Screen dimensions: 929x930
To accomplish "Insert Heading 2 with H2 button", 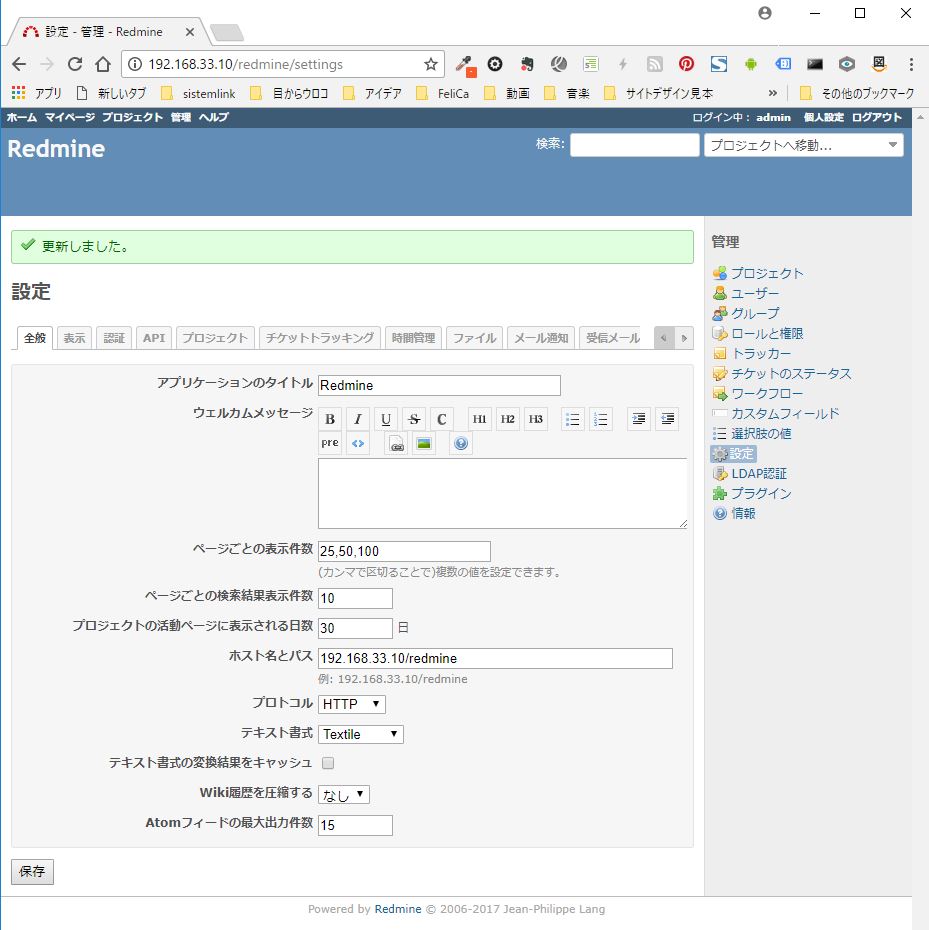I will click(507, 419).
